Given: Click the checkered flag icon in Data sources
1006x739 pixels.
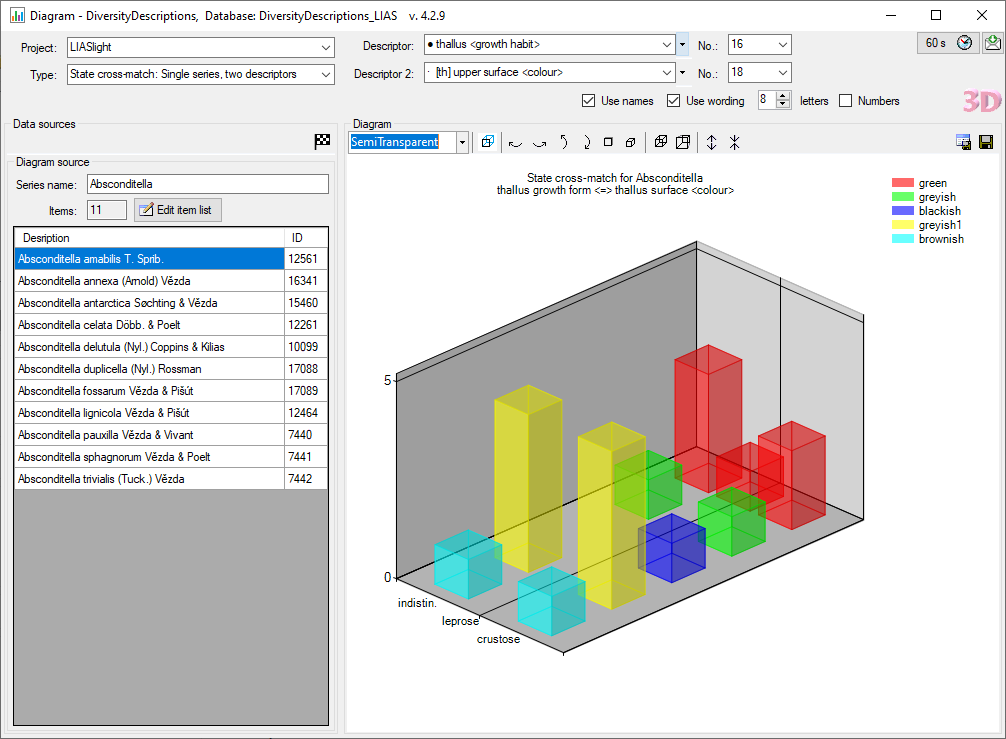Looking at the screenshot, I should 322,141.
